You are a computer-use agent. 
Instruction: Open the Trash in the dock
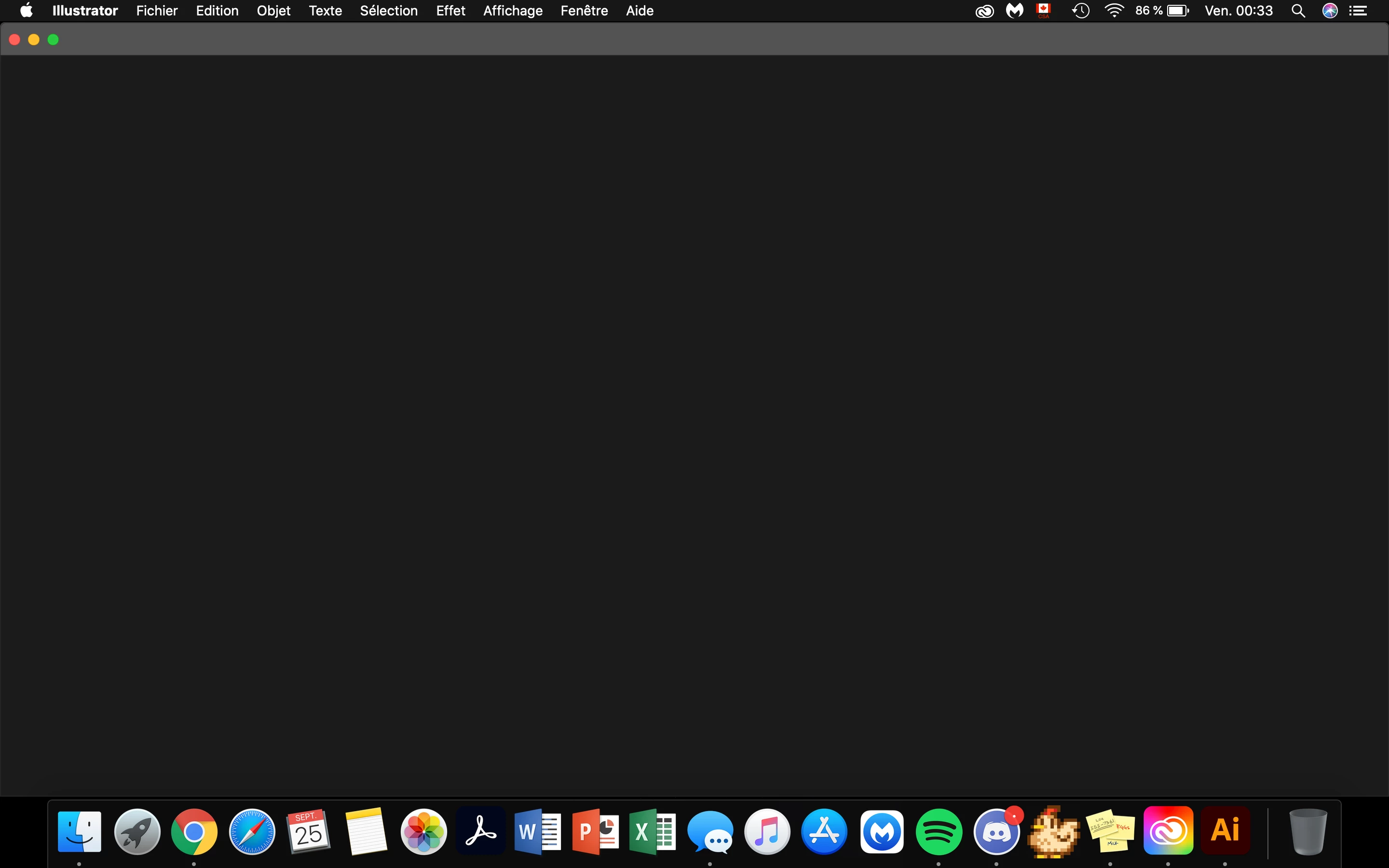click(1307, 831)
